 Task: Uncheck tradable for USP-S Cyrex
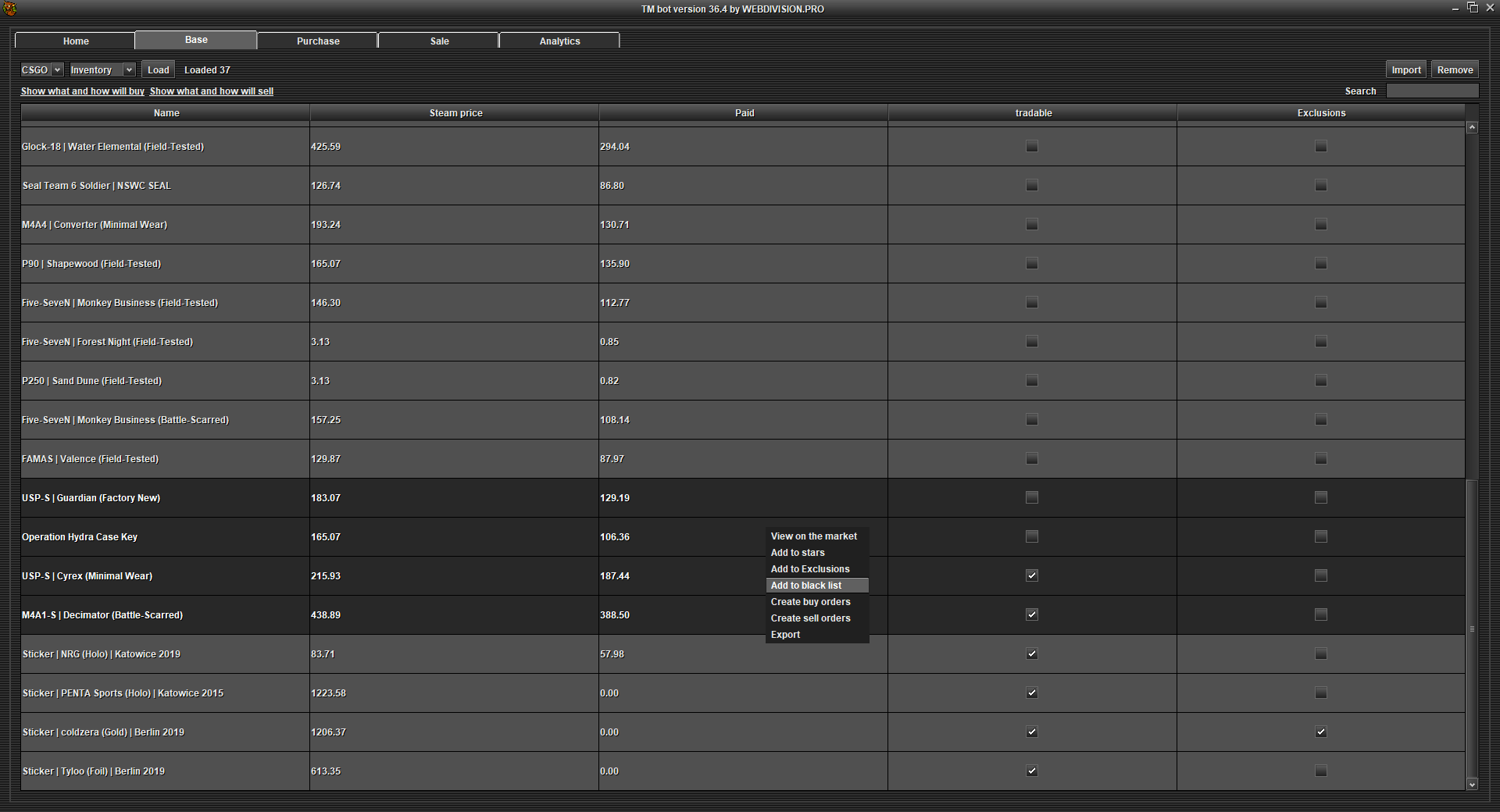point(1032,575)
